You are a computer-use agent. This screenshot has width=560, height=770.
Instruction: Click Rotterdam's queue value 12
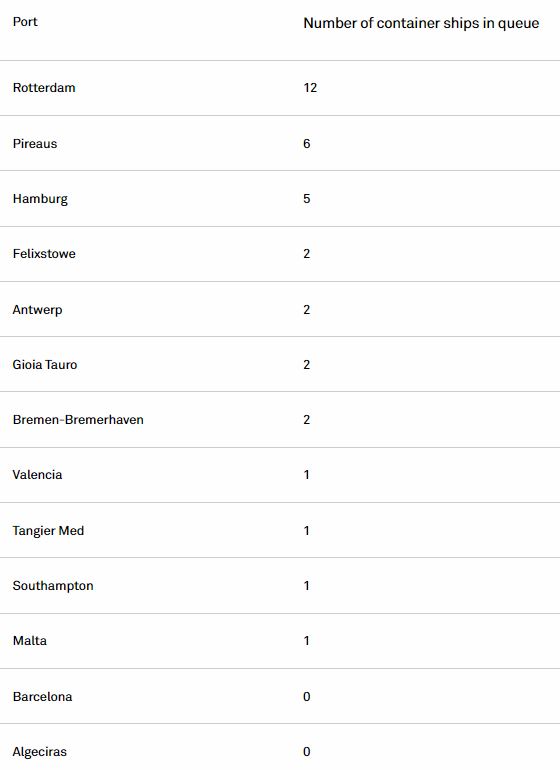[x=310, y=88]
